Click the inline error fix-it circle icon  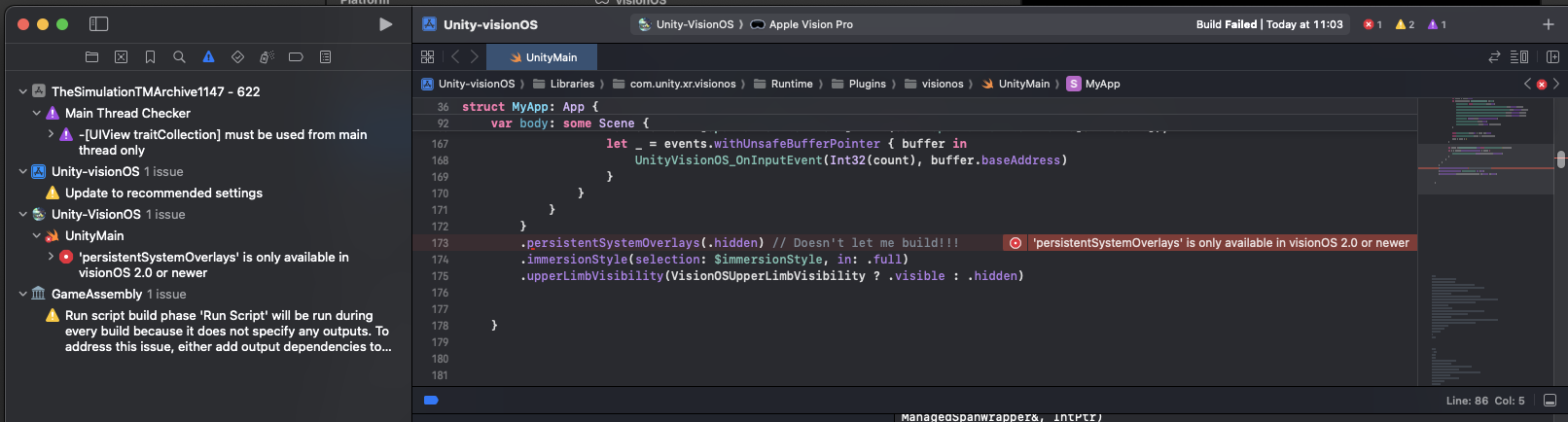[1016, 243]
